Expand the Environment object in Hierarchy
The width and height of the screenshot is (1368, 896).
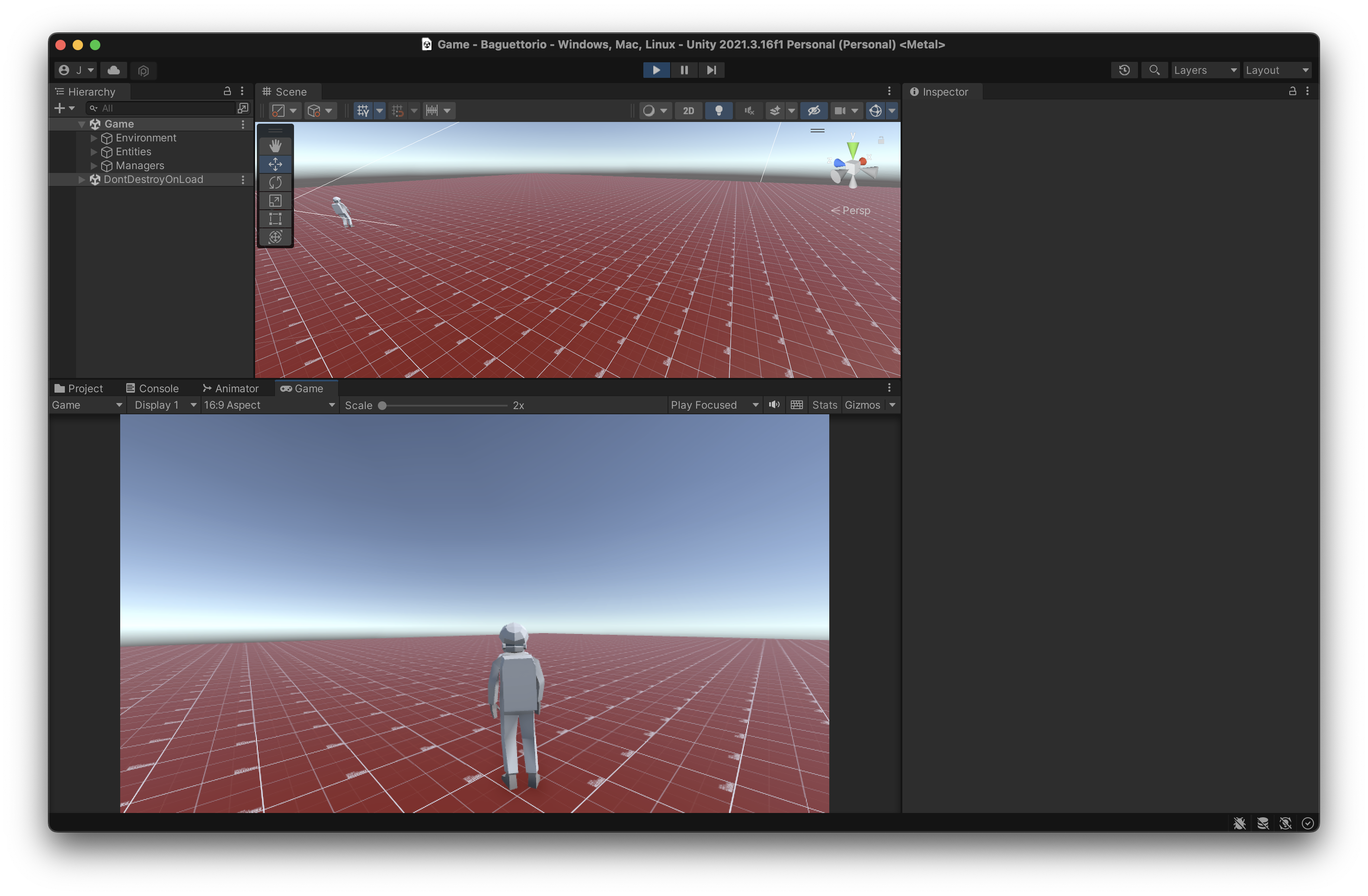click(x=94, y=138)
